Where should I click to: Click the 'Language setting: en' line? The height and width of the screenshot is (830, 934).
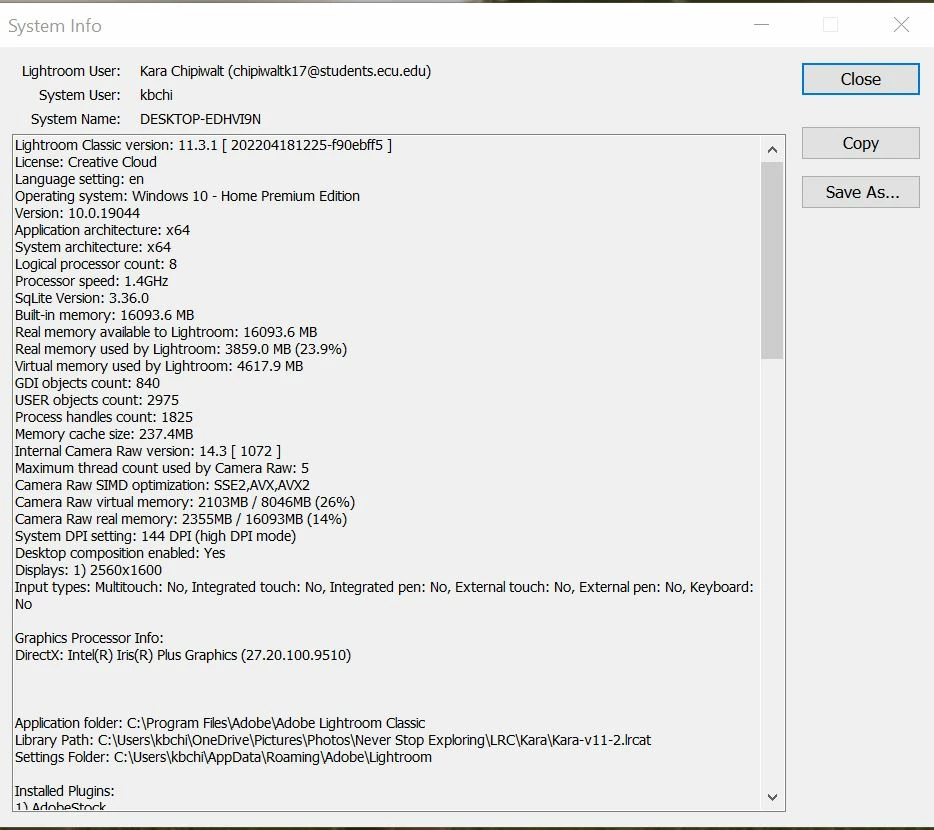(79, 179)
